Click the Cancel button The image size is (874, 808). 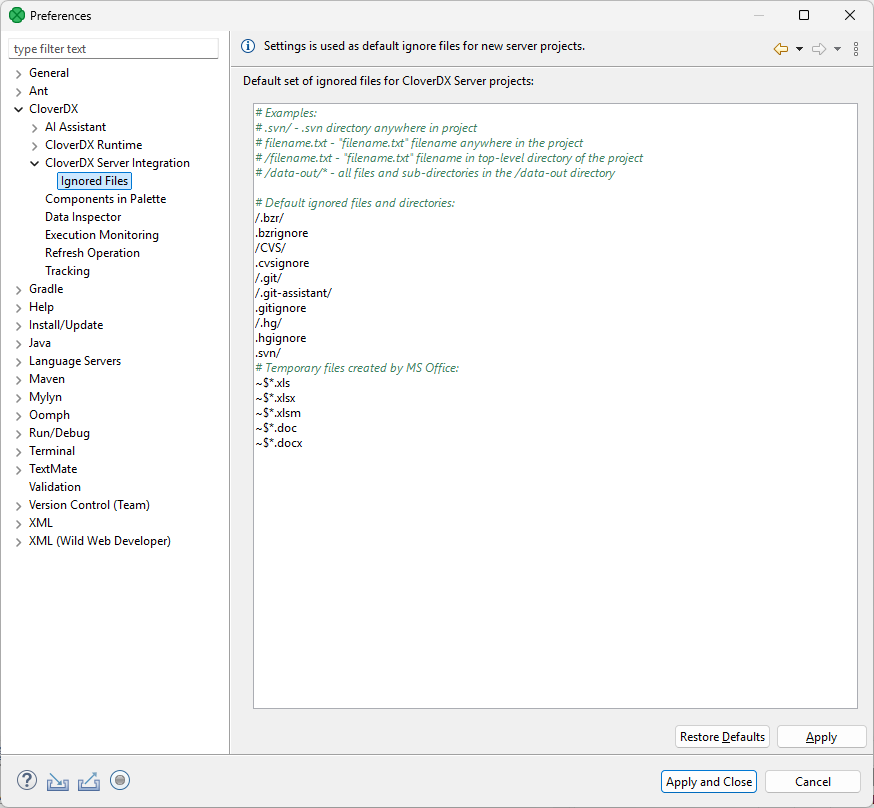812,782
